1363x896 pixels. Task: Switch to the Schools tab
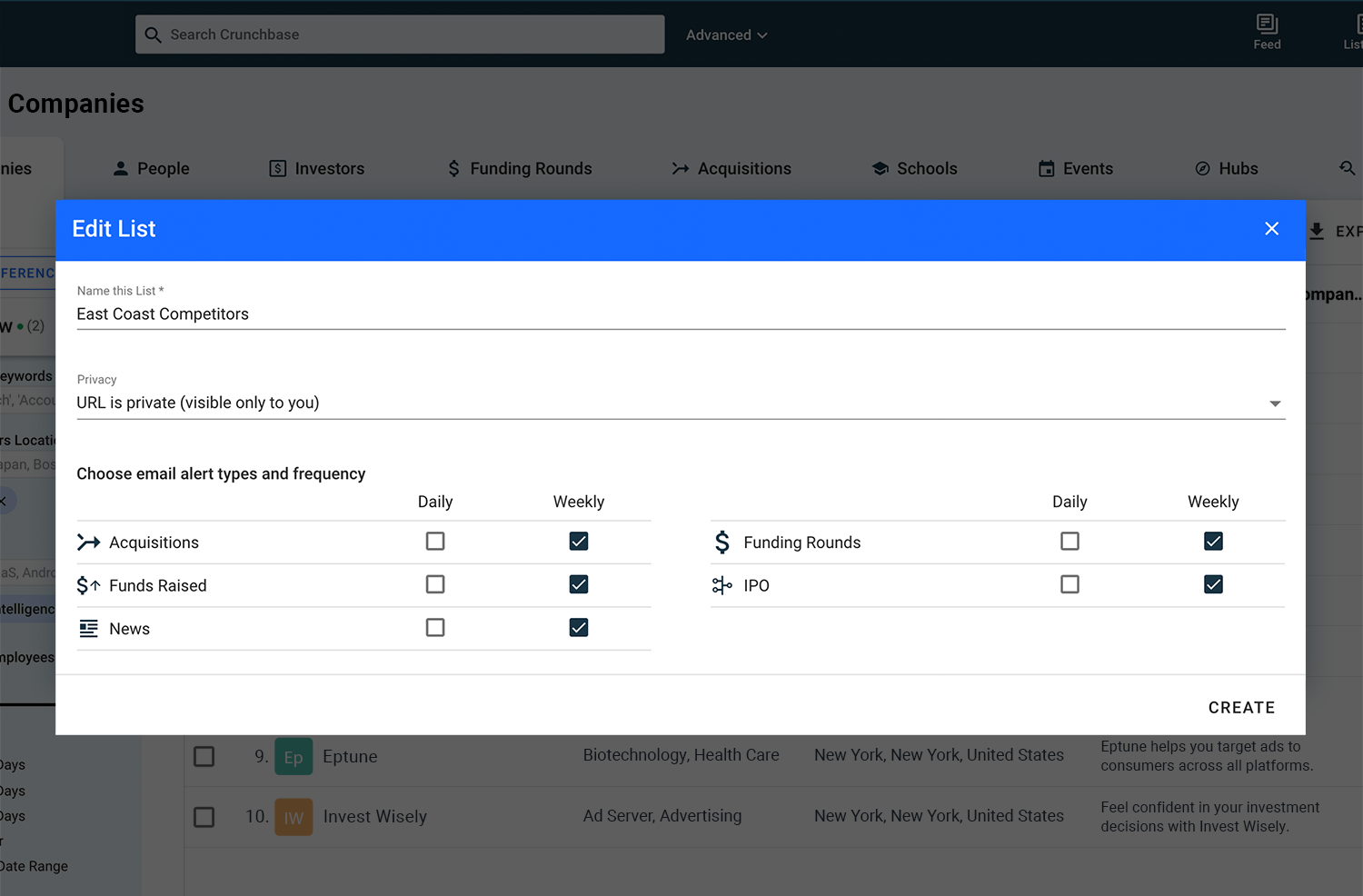(x=914, y=168)
